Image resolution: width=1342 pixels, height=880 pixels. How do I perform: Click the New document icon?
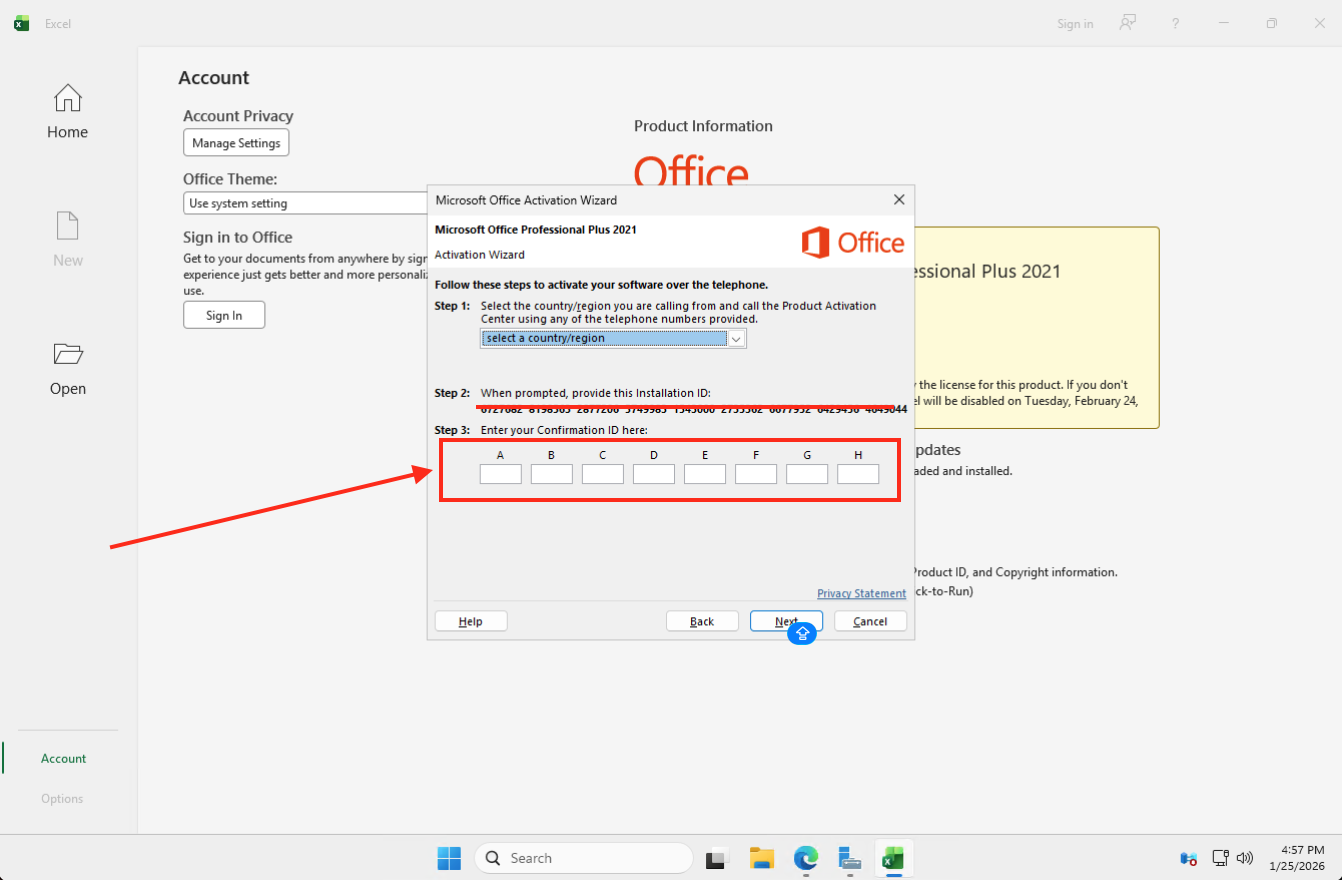[67, 227]
